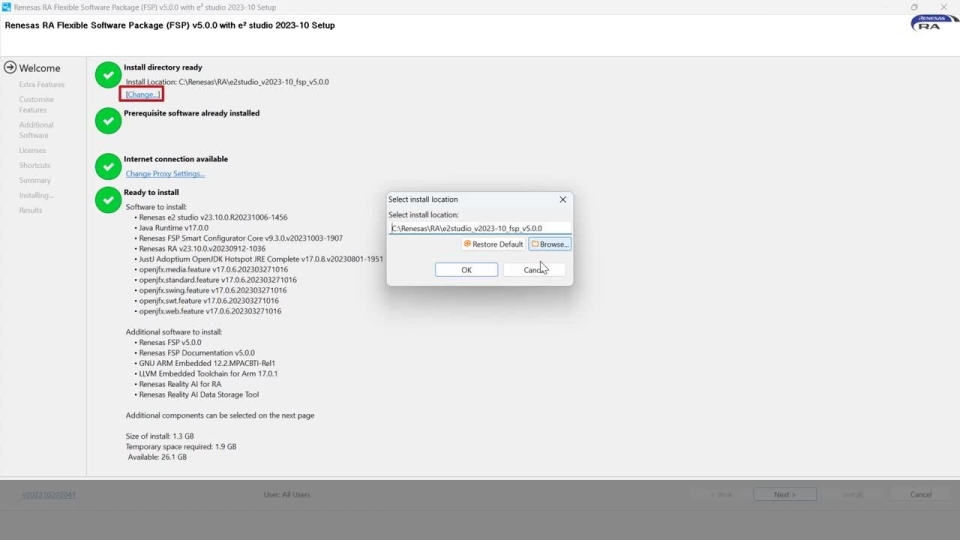This screenshot has height=540, width=960.
Task: Click the Change install location link
Action: tap(142, 94)
